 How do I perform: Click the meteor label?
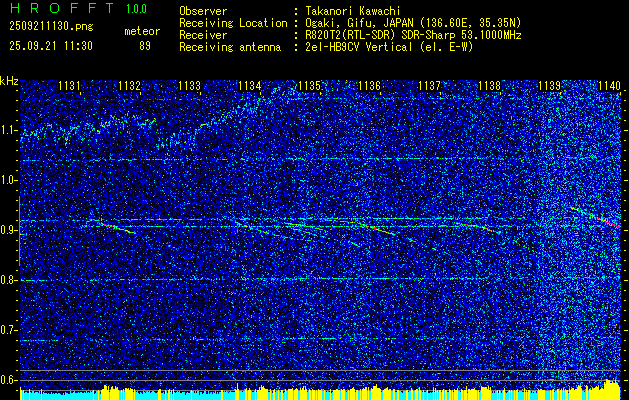pyautogui.click(x=142, y=31)
